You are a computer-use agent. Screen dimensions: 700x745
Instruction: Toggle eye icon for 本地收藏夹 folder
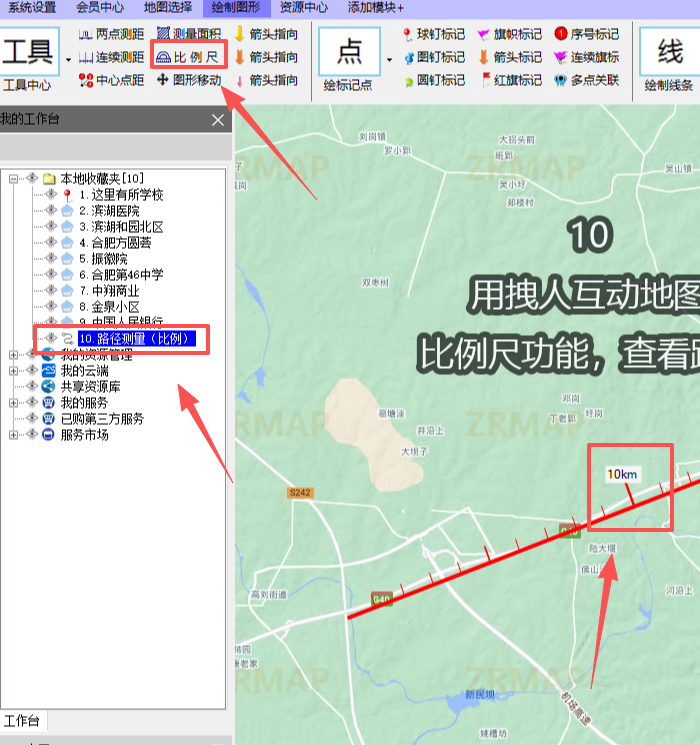point(33,178)
